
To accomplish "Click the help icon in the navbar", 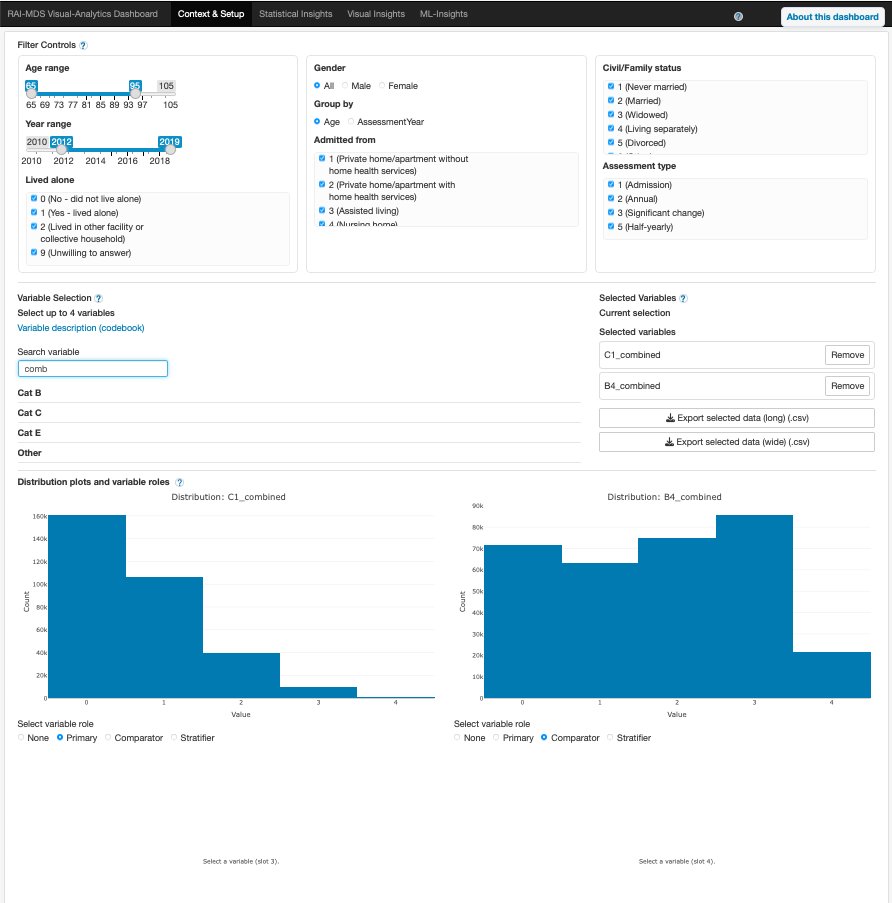I will click(x=738, y=17).
